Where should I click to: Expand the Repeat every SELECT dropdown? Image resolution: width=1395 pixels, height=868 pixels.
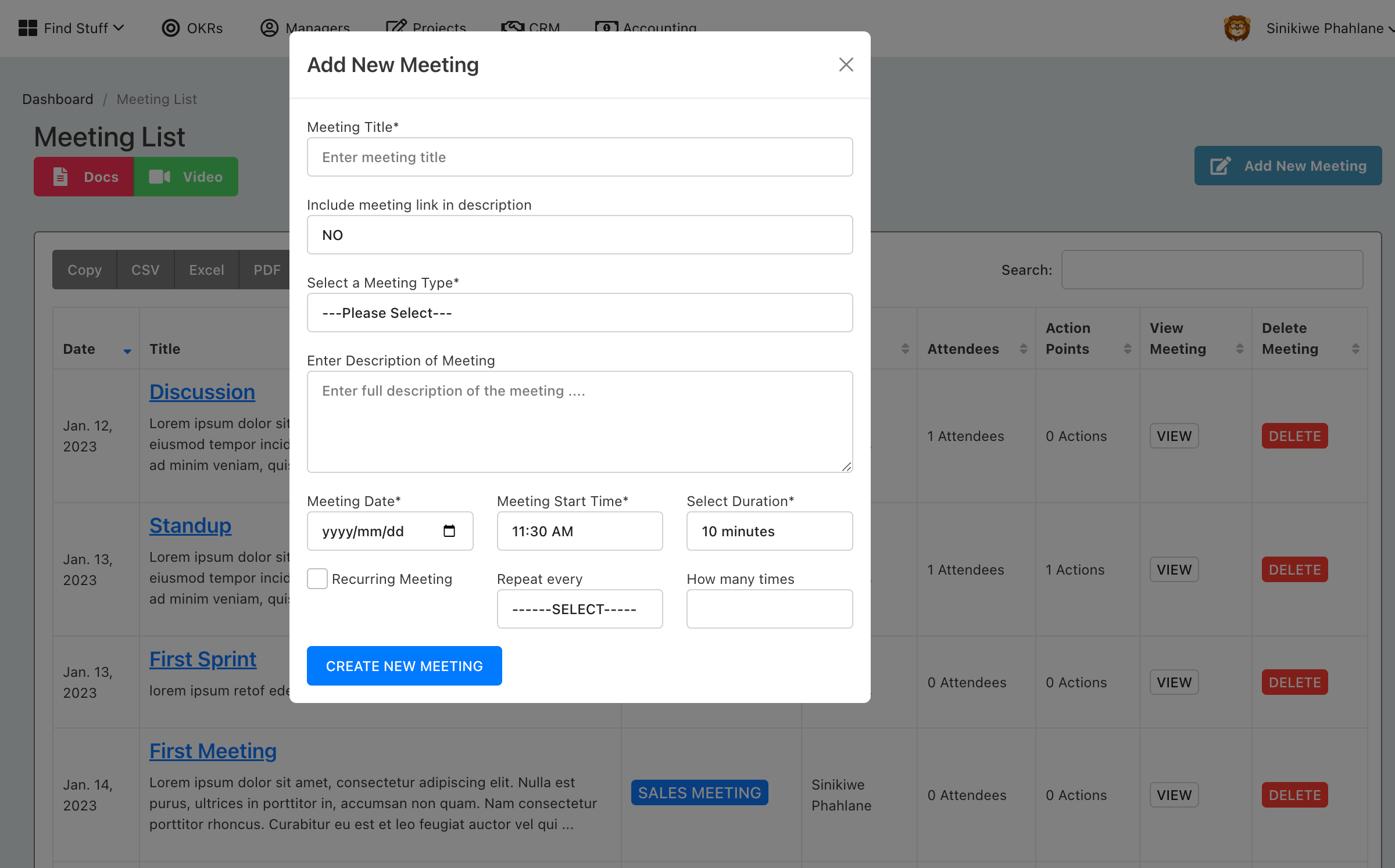[580, 609]
